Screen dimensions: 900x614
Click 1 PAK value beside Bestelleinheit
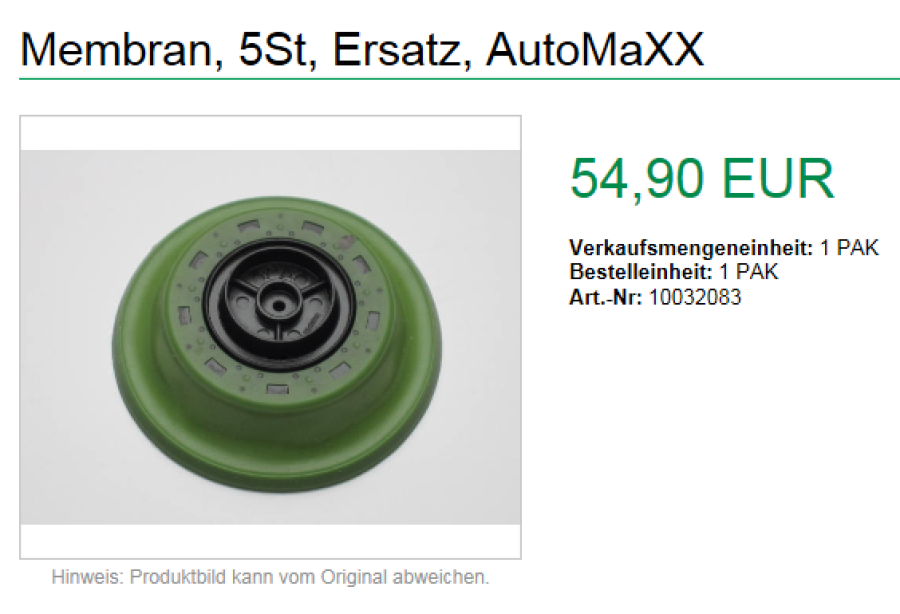tap(749, 271)
